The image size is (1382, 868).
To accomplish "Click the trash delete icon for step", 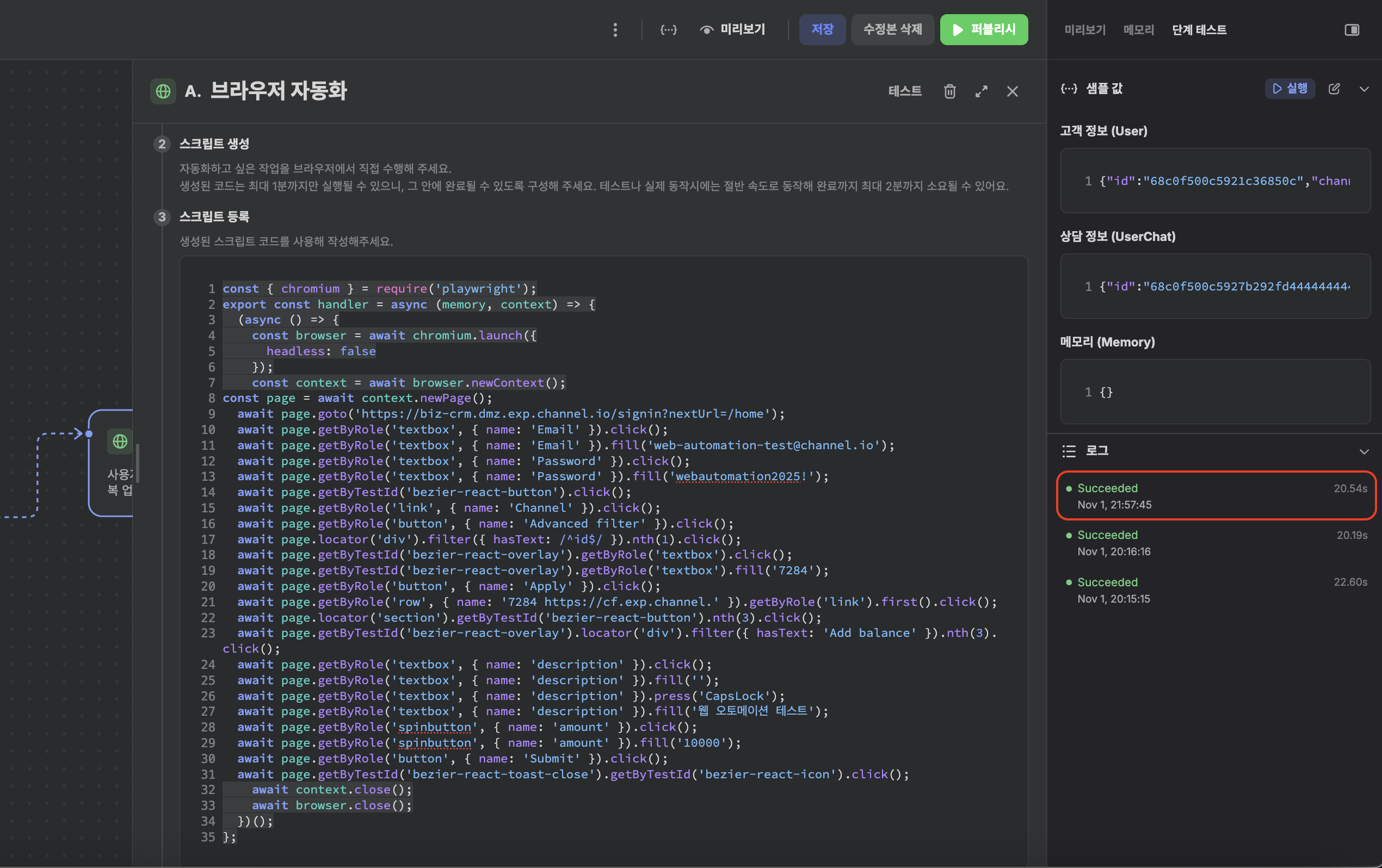I will click(x=949, y=91).
